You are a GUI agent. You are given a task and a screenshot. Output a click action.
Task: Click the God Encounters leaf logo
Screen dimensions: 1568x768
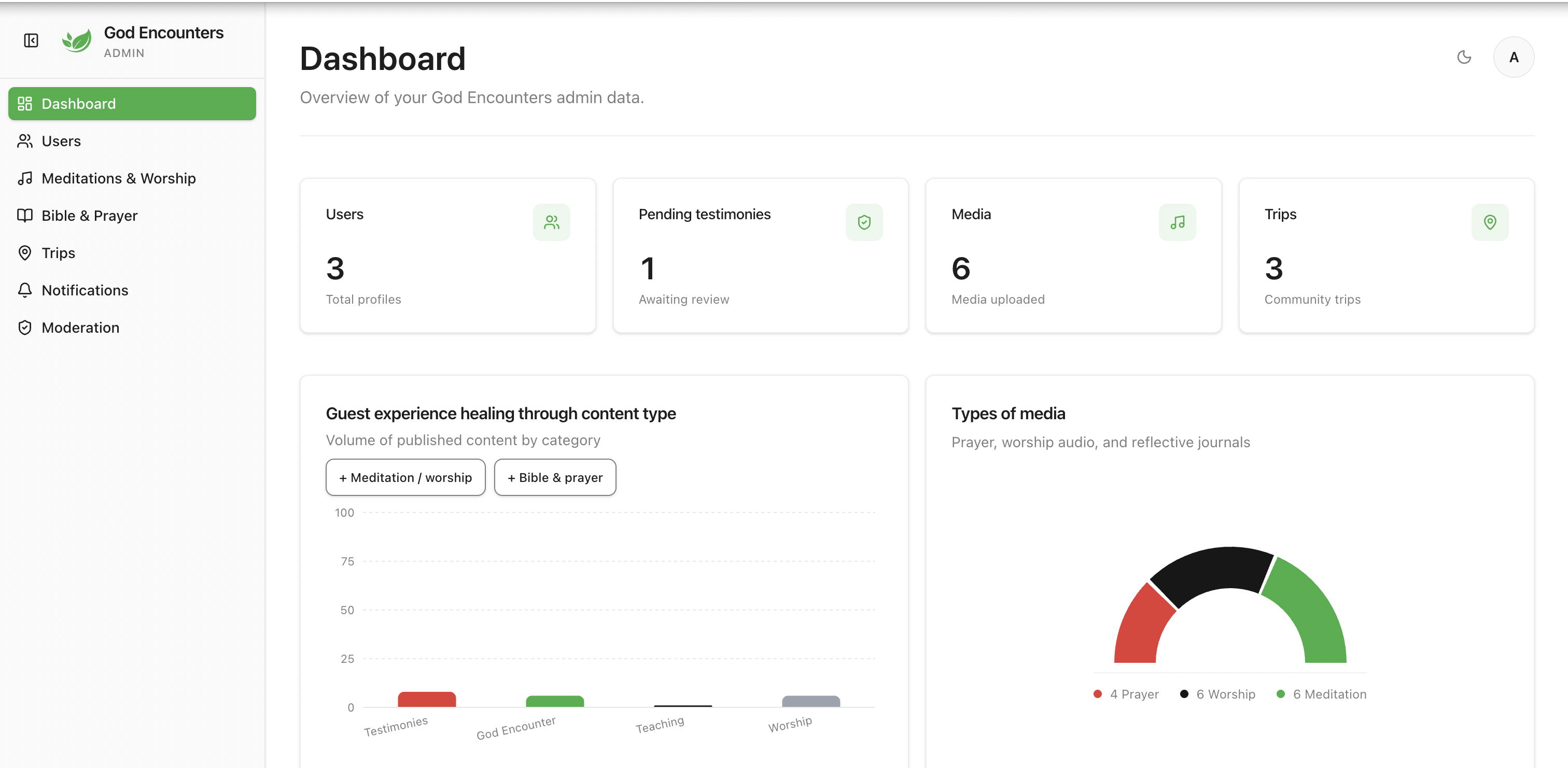coord(77,39)
